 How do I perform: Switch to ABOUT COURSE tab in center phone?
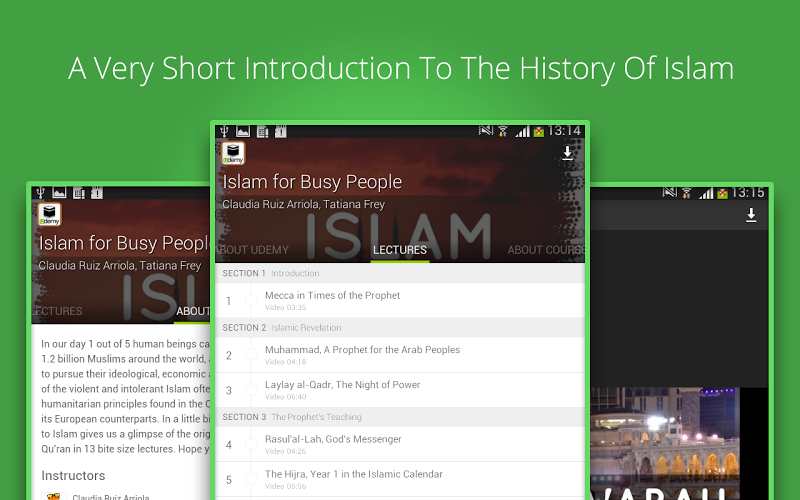[546, 250]
